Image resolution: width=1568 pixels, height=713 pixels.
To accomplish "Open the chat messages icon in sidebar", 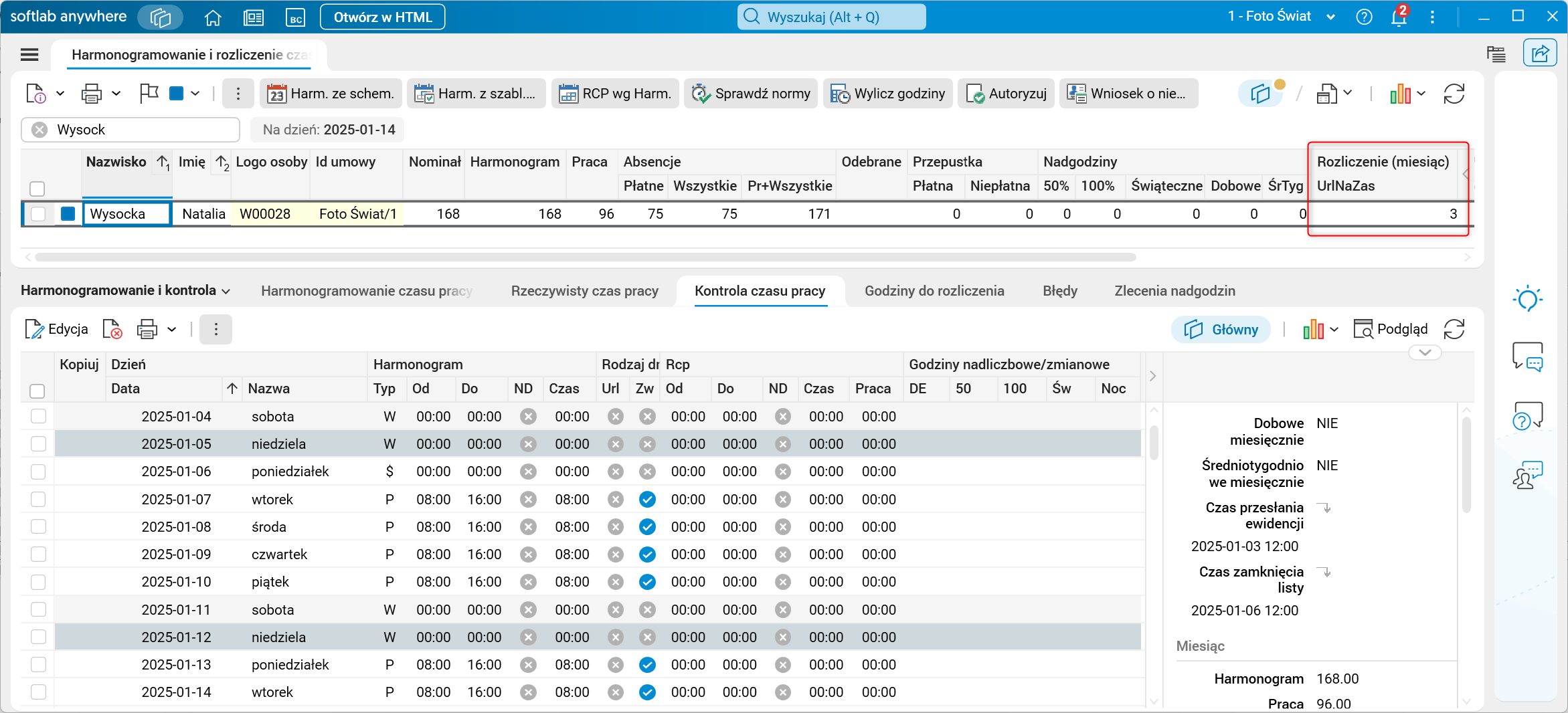I will pyautogui.click(x=1528, y=356).
